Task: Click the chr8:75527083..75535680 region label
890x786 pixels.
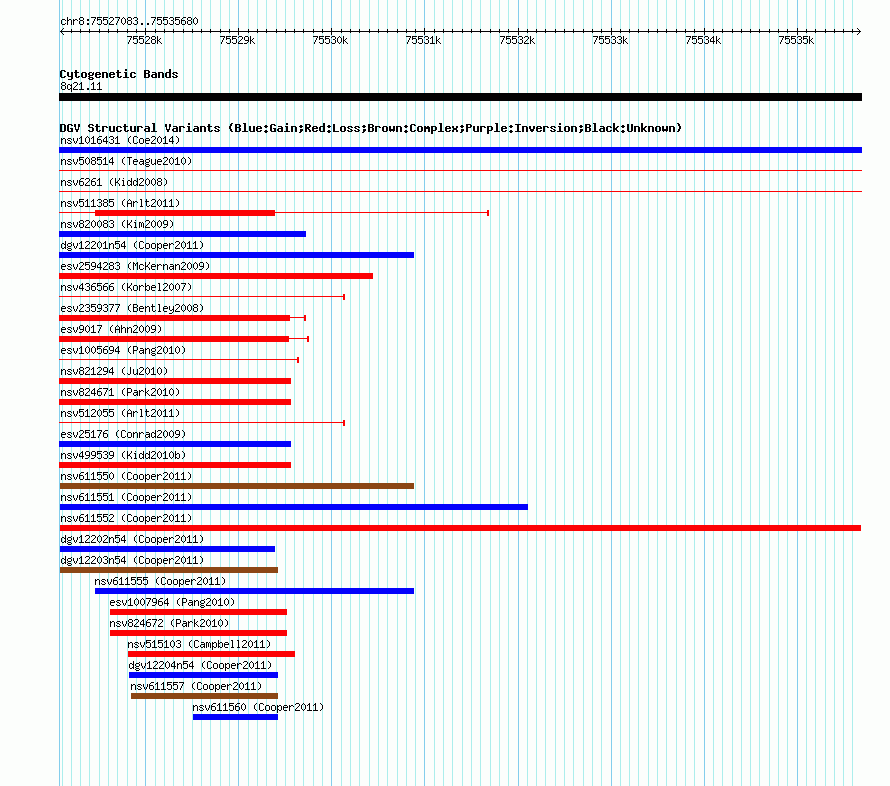Action: click(129, 21)
